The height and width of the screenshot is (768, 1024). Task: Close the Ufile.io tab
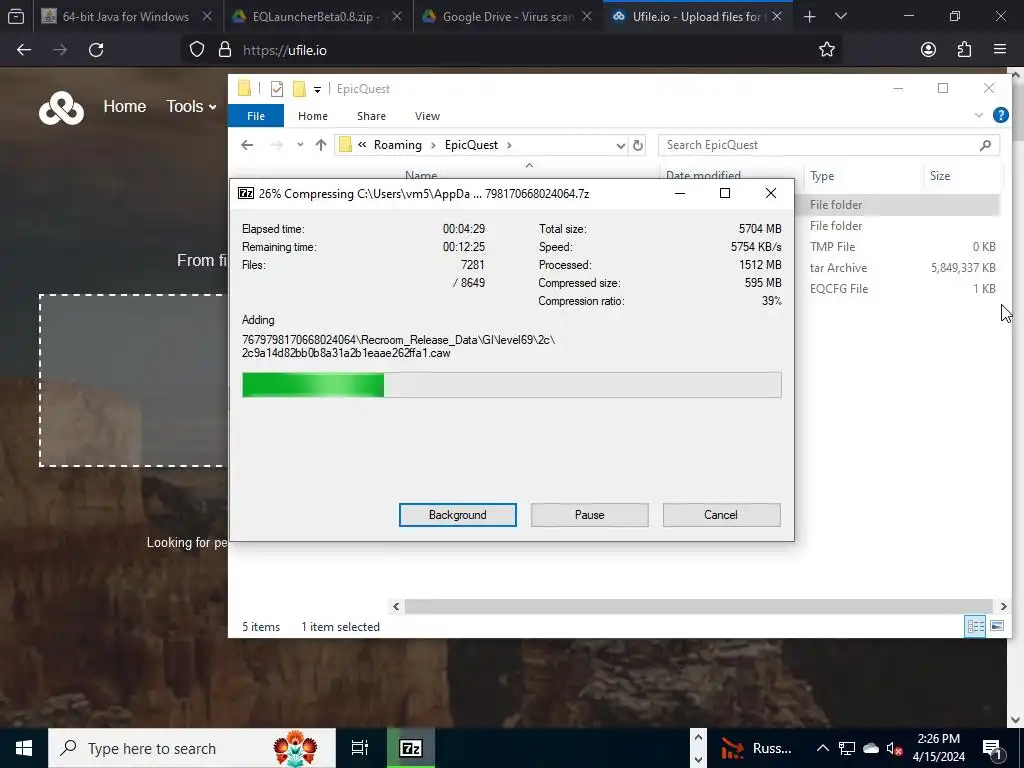click(x=776, y=16)
